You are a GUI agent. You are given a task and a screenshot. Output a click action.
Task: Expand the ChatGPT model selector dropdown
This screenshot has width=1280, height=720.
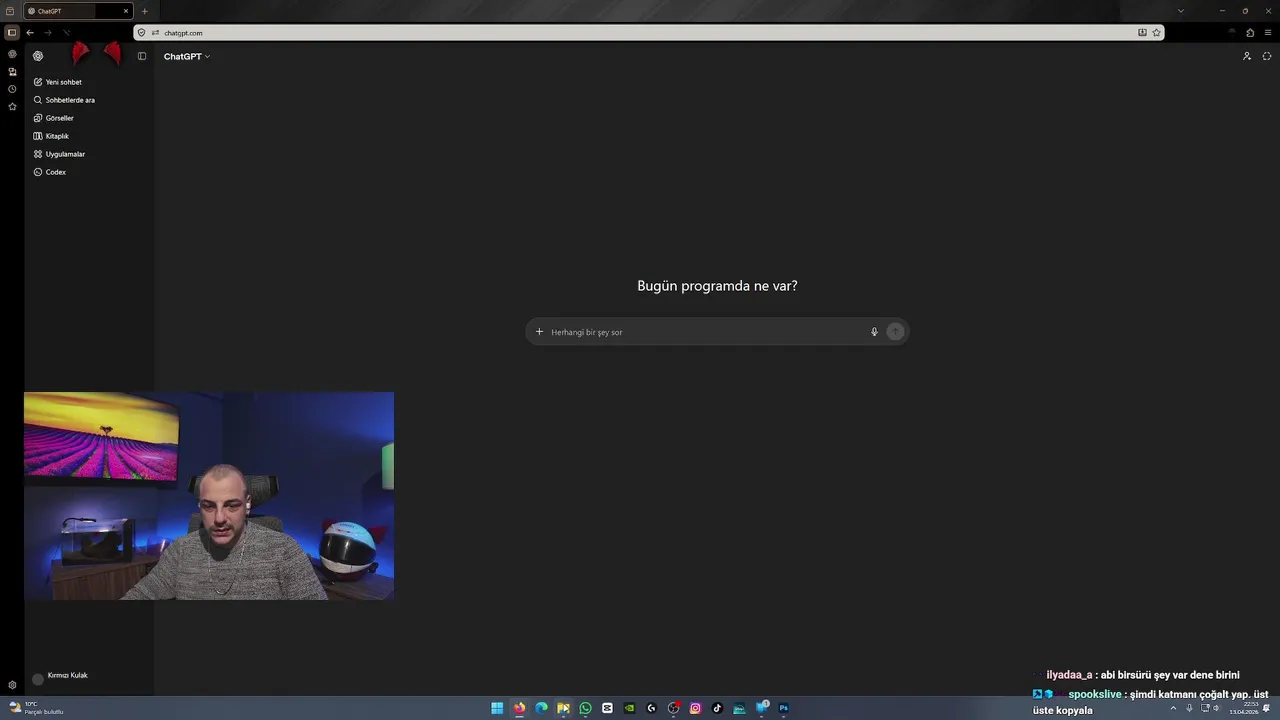tap(187, 57)
